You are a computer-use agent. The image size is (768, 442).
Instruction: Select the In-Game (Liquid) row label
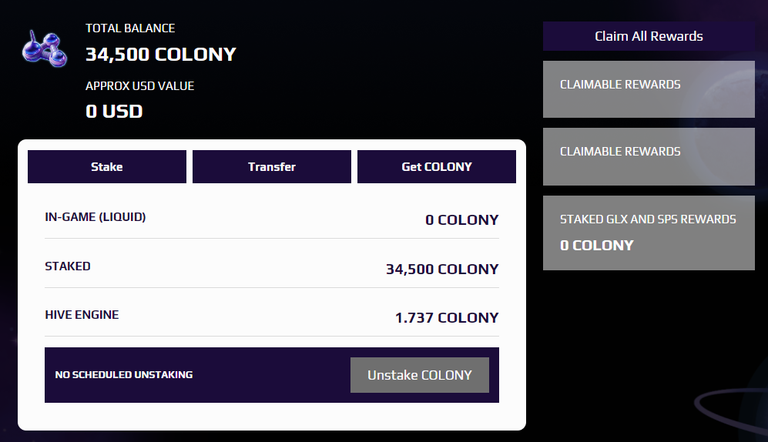[x=96, y=217]
